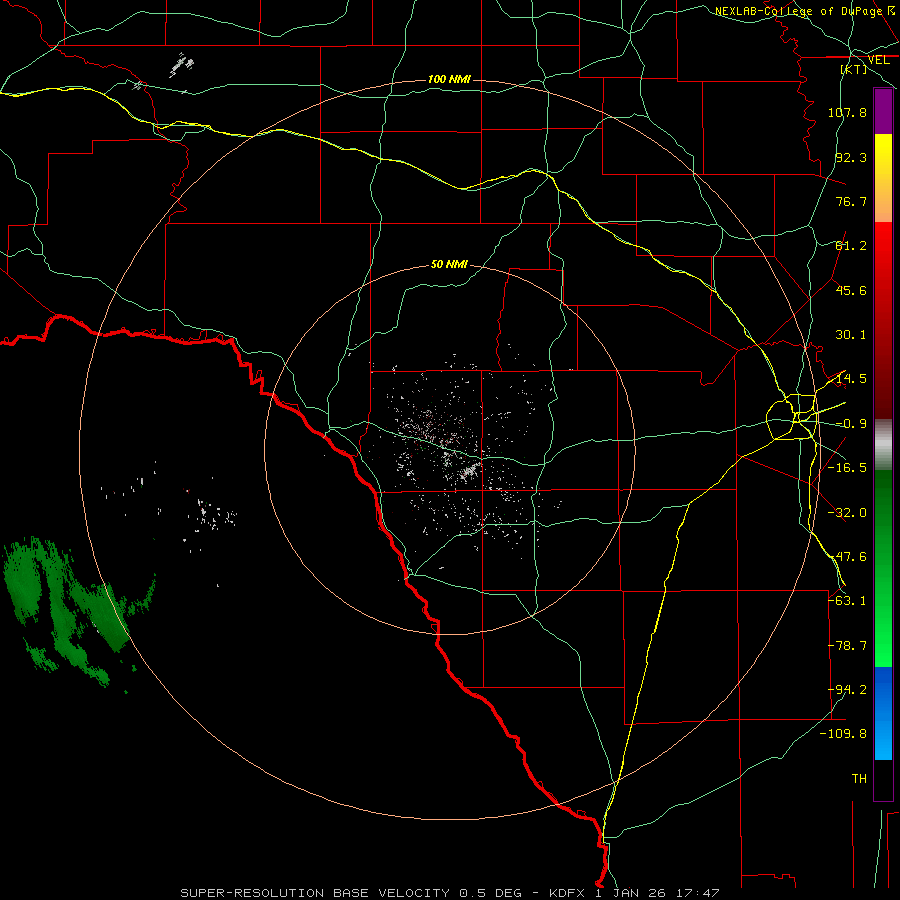This screenshot has height=900, width=900.
Task: Click the green segment of the color bar
Action: [883, 568]
